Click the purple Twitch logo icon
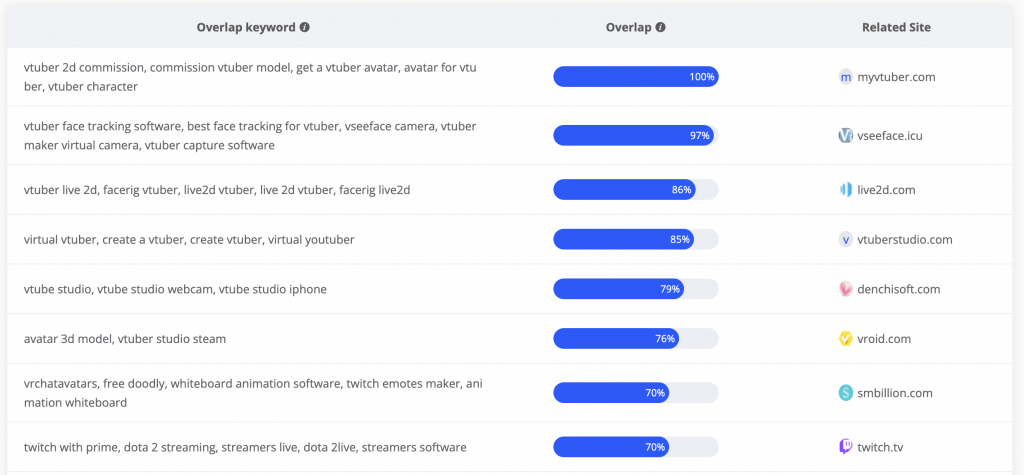Viewport: 1024px width, 475px height. tap(846, 448)
